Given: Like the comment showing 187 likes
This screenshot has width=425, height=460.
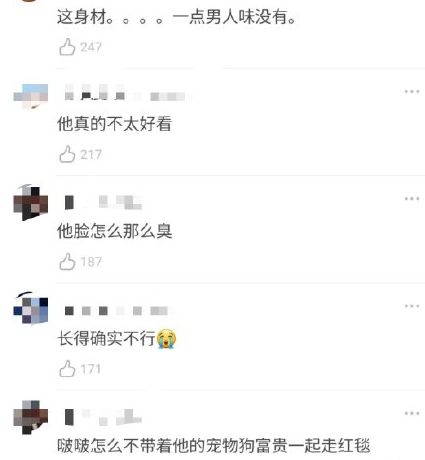Looking at the screenshot, I should click(67, 261).
